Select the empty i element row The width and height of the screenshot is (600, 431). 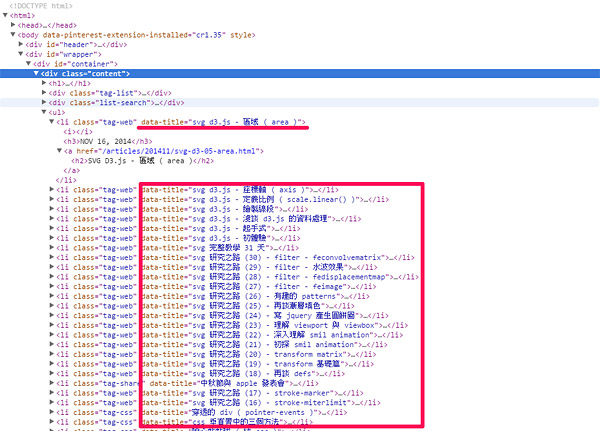pyautogui.click(x=70, y=131)
